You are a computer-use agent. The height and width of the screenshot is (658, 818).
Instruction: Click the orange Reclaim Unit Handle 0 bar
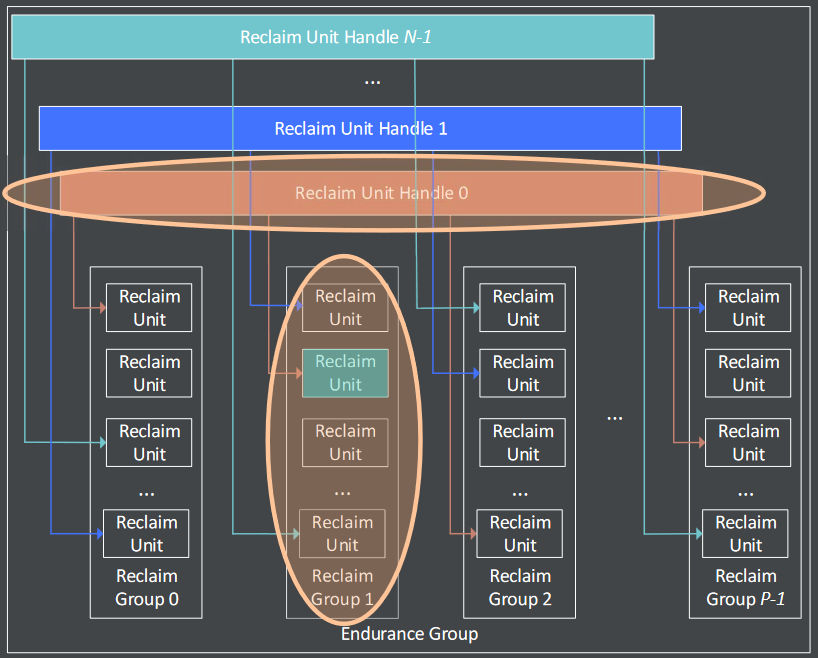pos(381,193)
